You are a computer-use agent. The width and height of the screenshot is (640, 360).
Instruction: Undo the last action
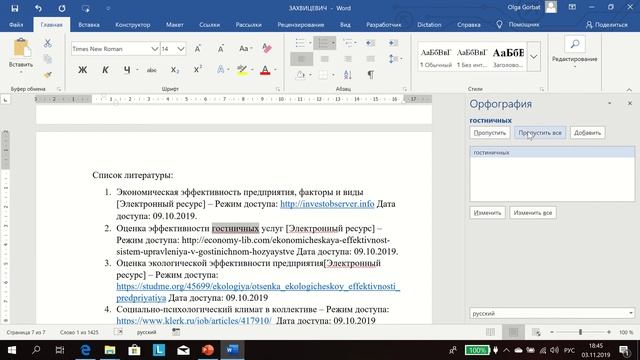coord(38,8)
